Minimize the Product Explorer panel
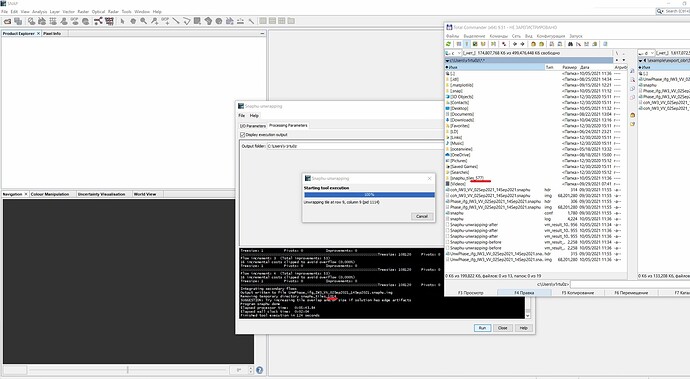The image size is (690, 379). (x=262, y=33)
